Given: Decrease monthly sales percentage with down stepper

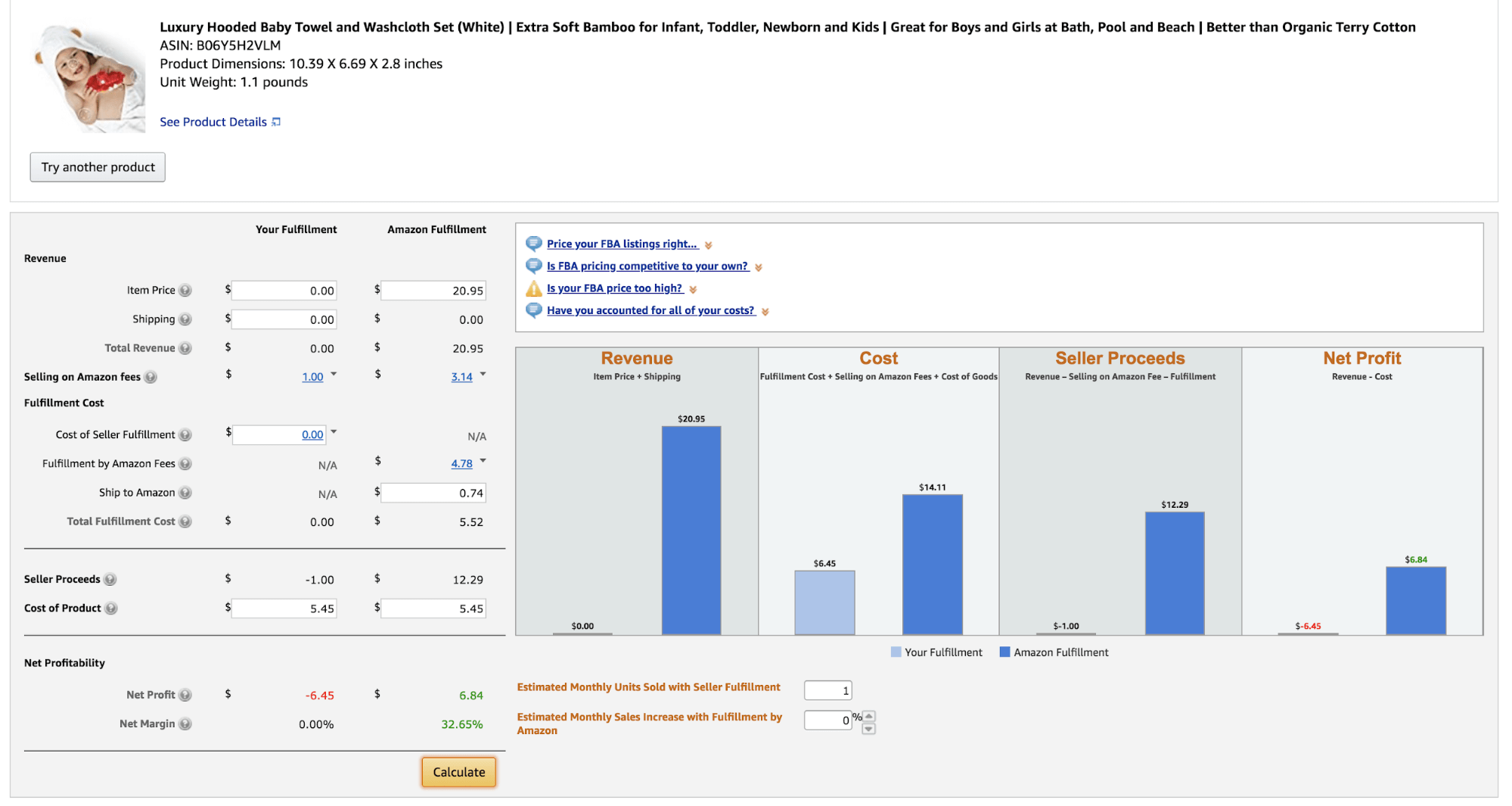Looking at the screenshot, I should pos(869,729).
